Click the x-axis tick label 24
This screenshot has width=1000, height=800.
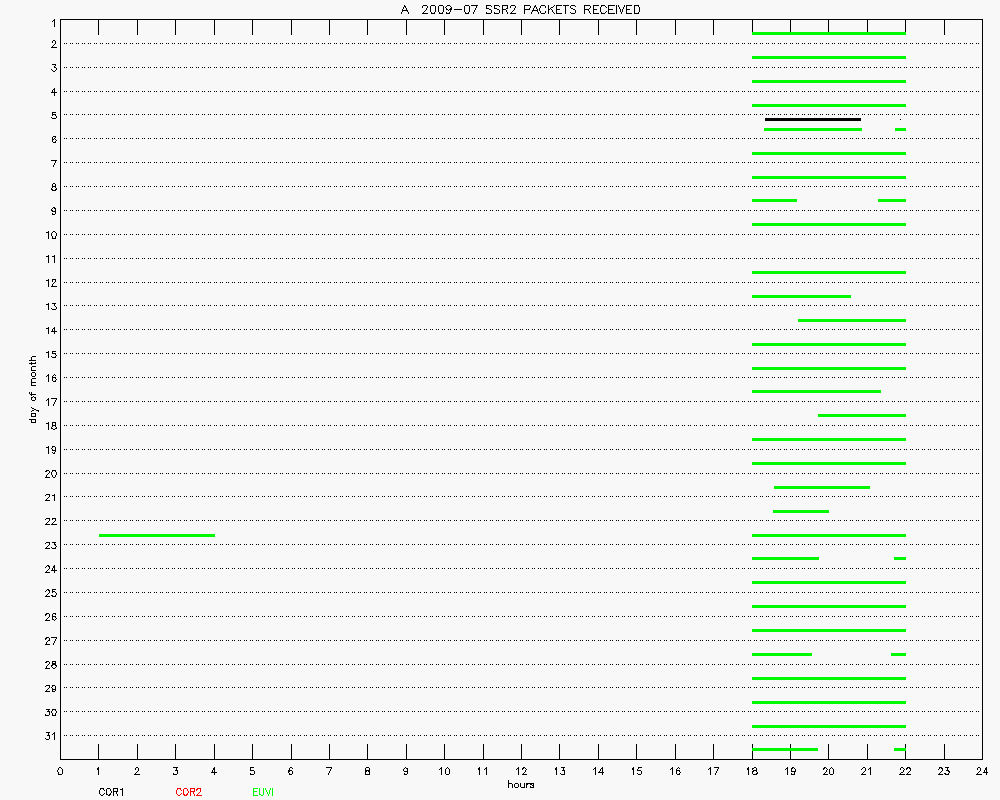(x=981, y=772)
